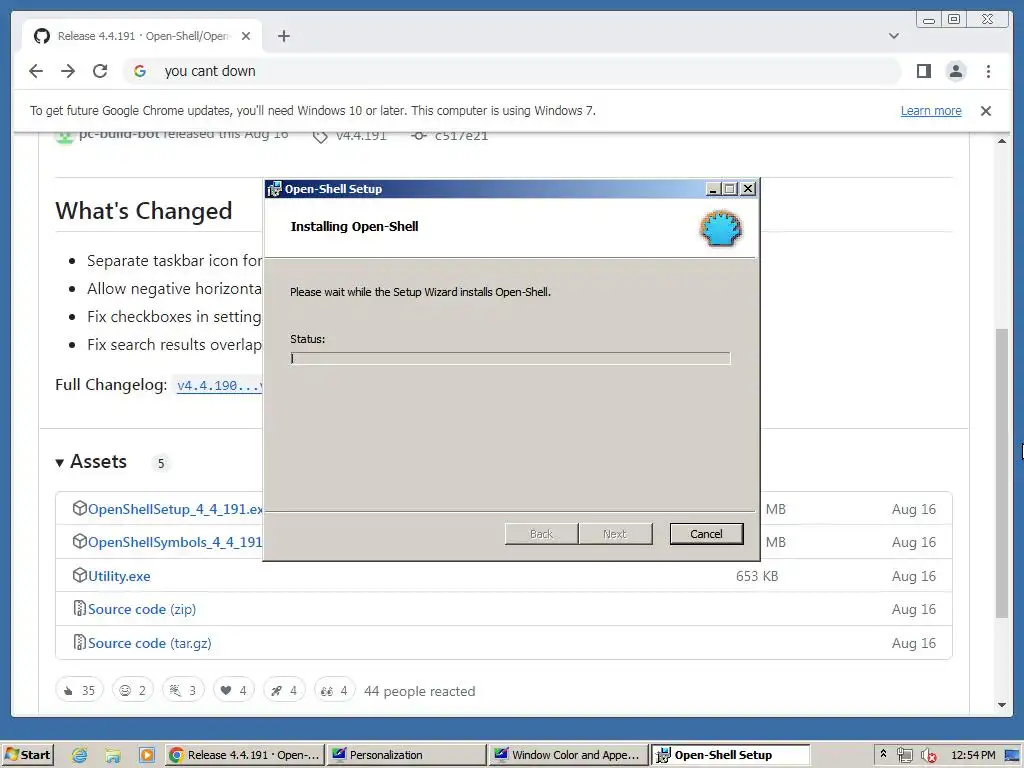
Task: Click the 653 KB size text
Action: [x=757, y=576]
